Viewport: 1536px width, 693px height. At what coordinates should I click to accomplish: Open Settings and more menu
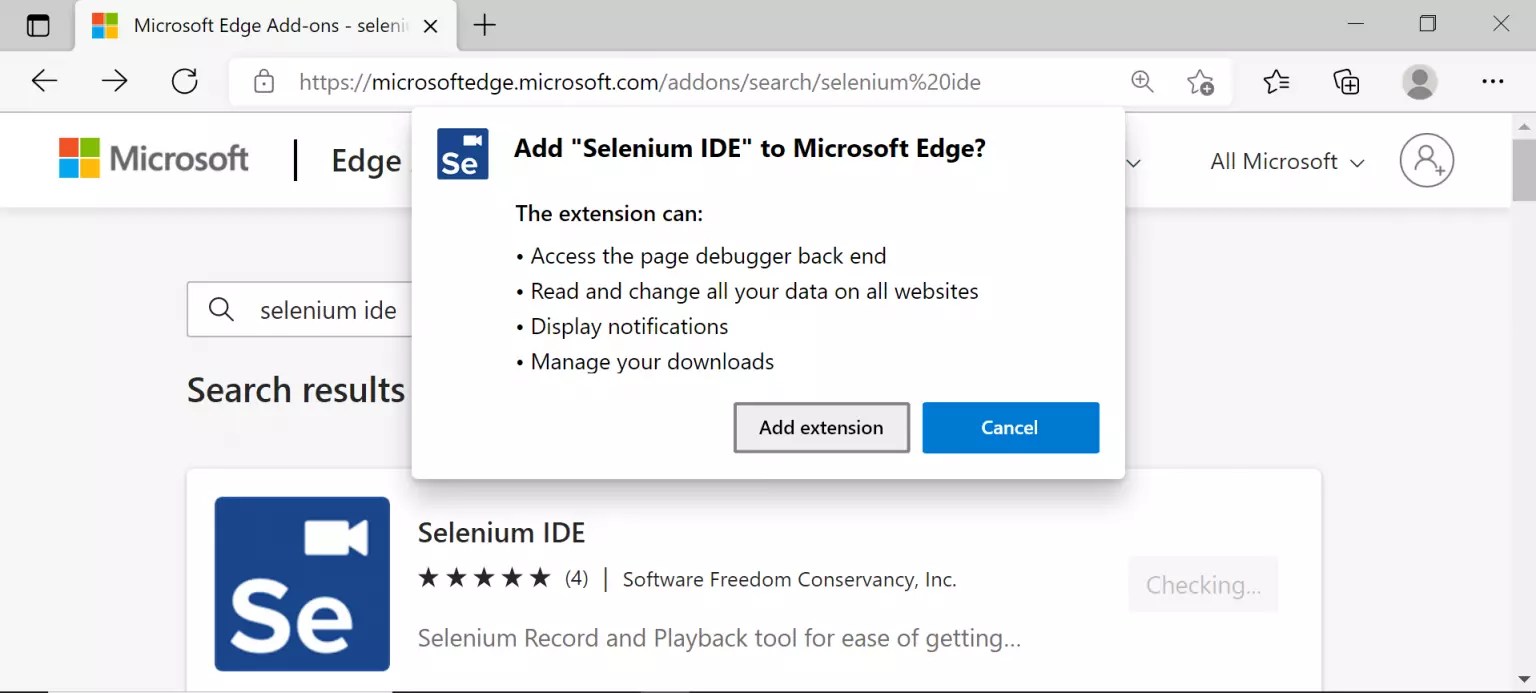(1493, 82)
